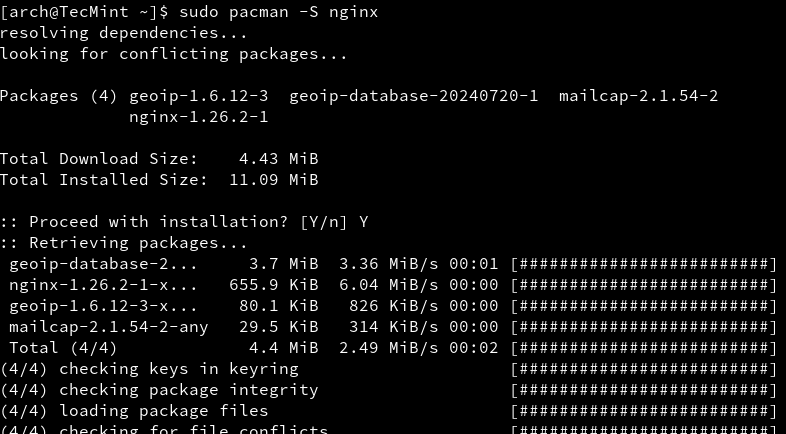The height and width of the screenshot is (434, 786).
Task: Click the geoip-database download progress bar
Action: click(643, 264)
